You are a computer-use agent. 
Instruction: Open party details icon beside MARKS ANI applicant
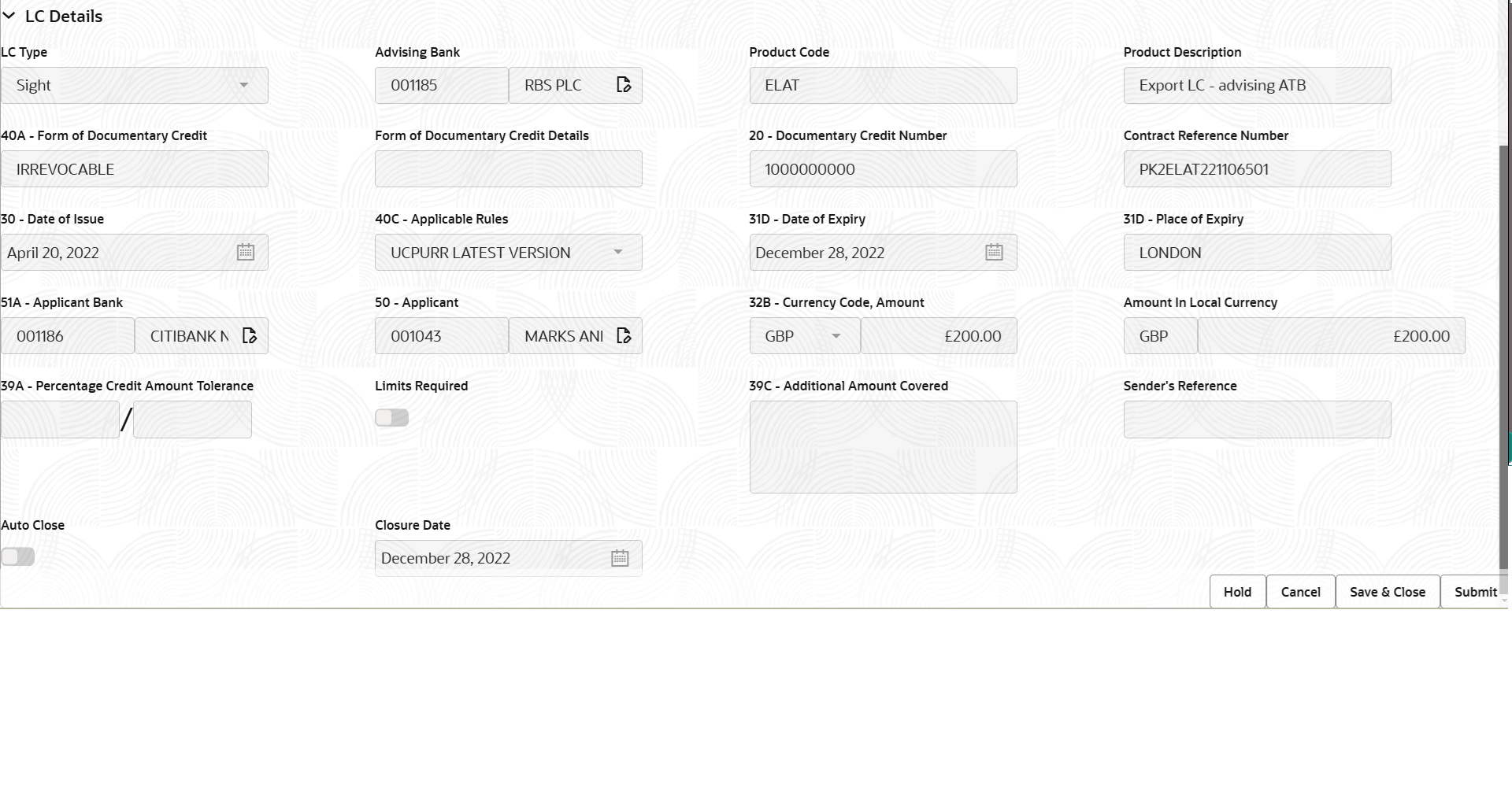pyautogui.click(x=624, y=335)
